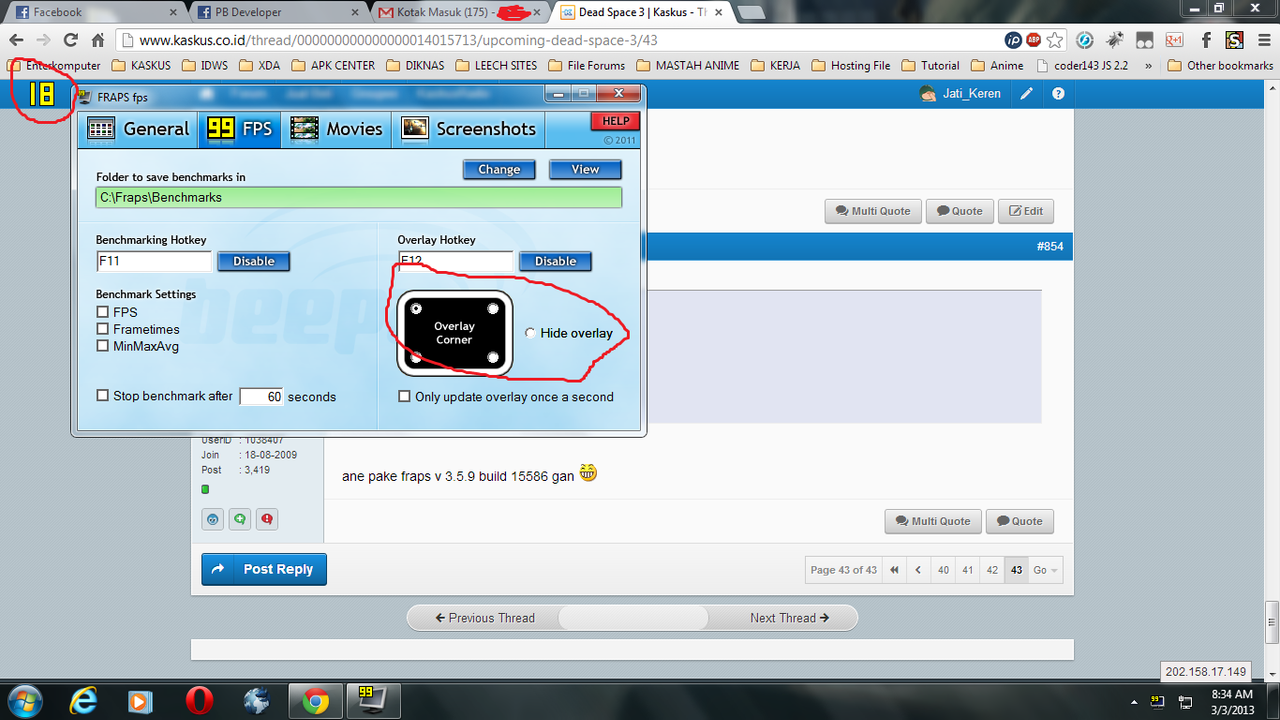Click the Next Thread button

click(x=789, y=618)
